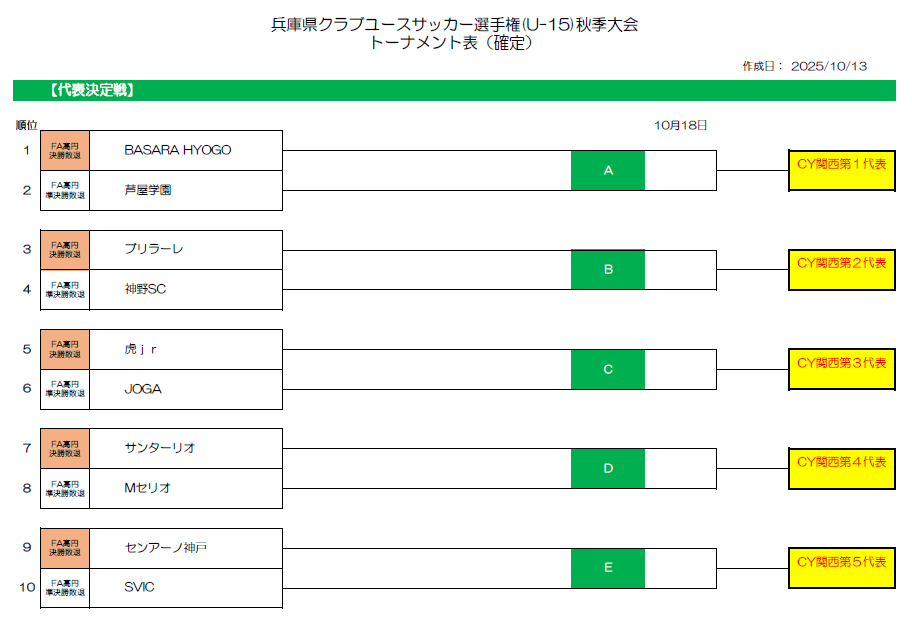Click the センアーノ神戸 team entry
The height and width of the screenshot is (623, 912).
(185, 548)
